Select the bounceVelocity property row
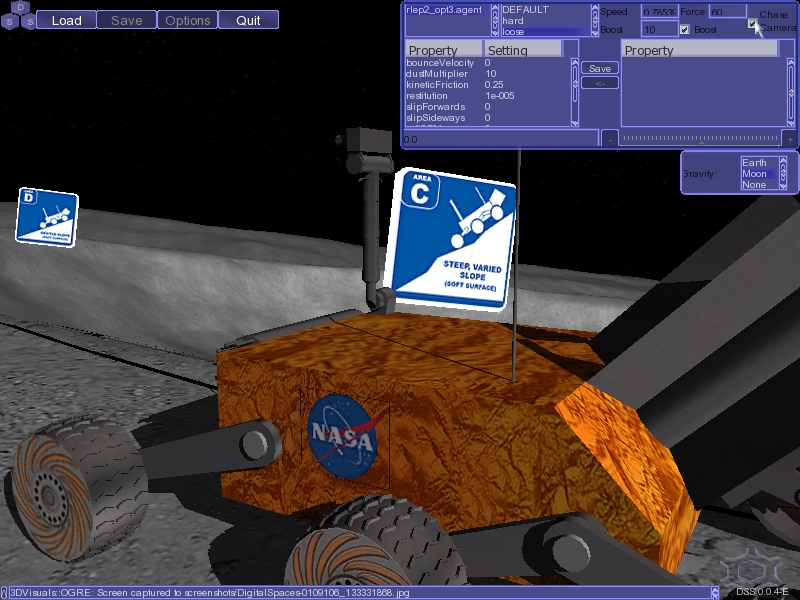The width and height of the screenshot is (800, 600). click(488, 63)
